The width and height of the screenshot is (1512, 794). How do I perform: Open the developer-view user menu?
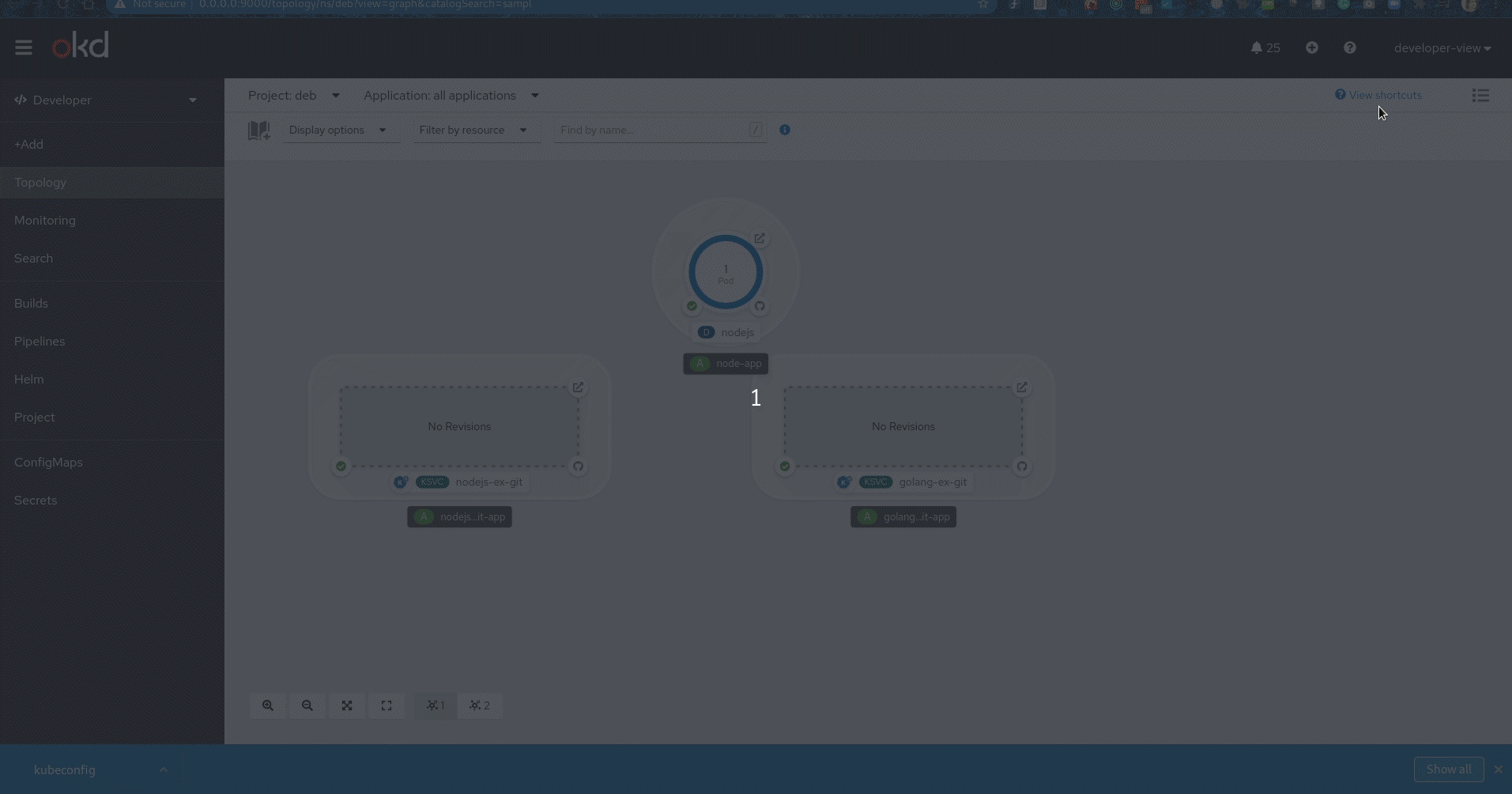click(x=1442, y=48)
